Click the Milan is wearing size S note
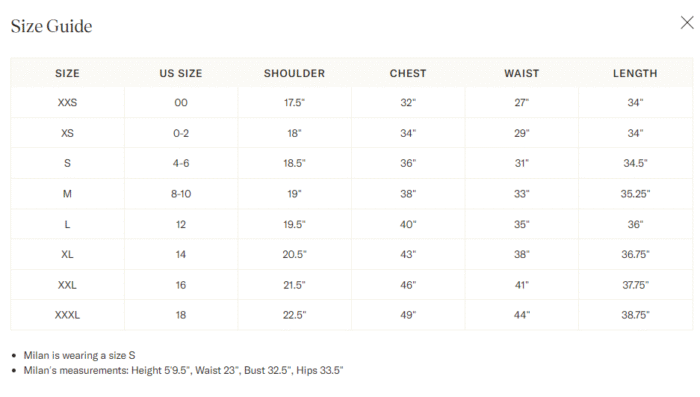 pyautogui.click(x=79, y=355)
